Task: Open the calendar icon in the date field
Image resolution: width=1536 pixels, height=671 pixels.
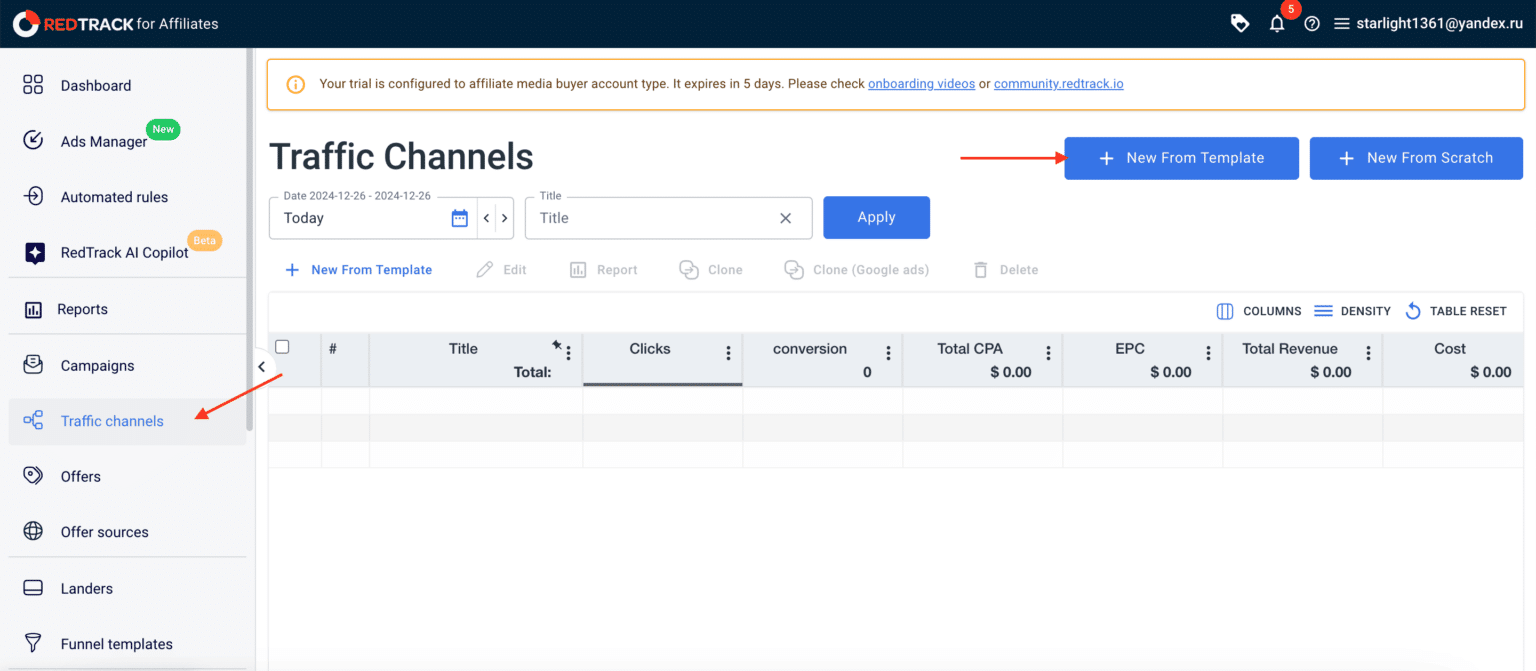Action: [459, 217]
